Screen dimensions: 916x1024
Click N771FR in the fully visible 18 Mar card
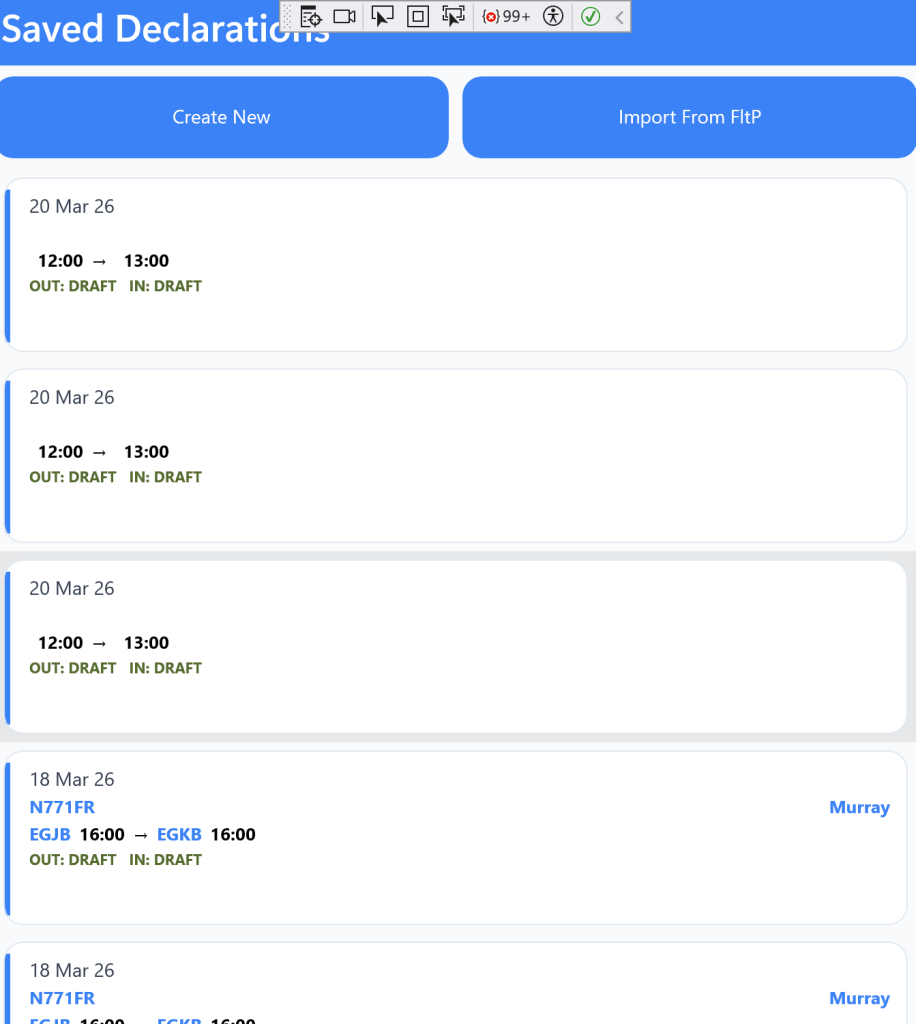62,807
